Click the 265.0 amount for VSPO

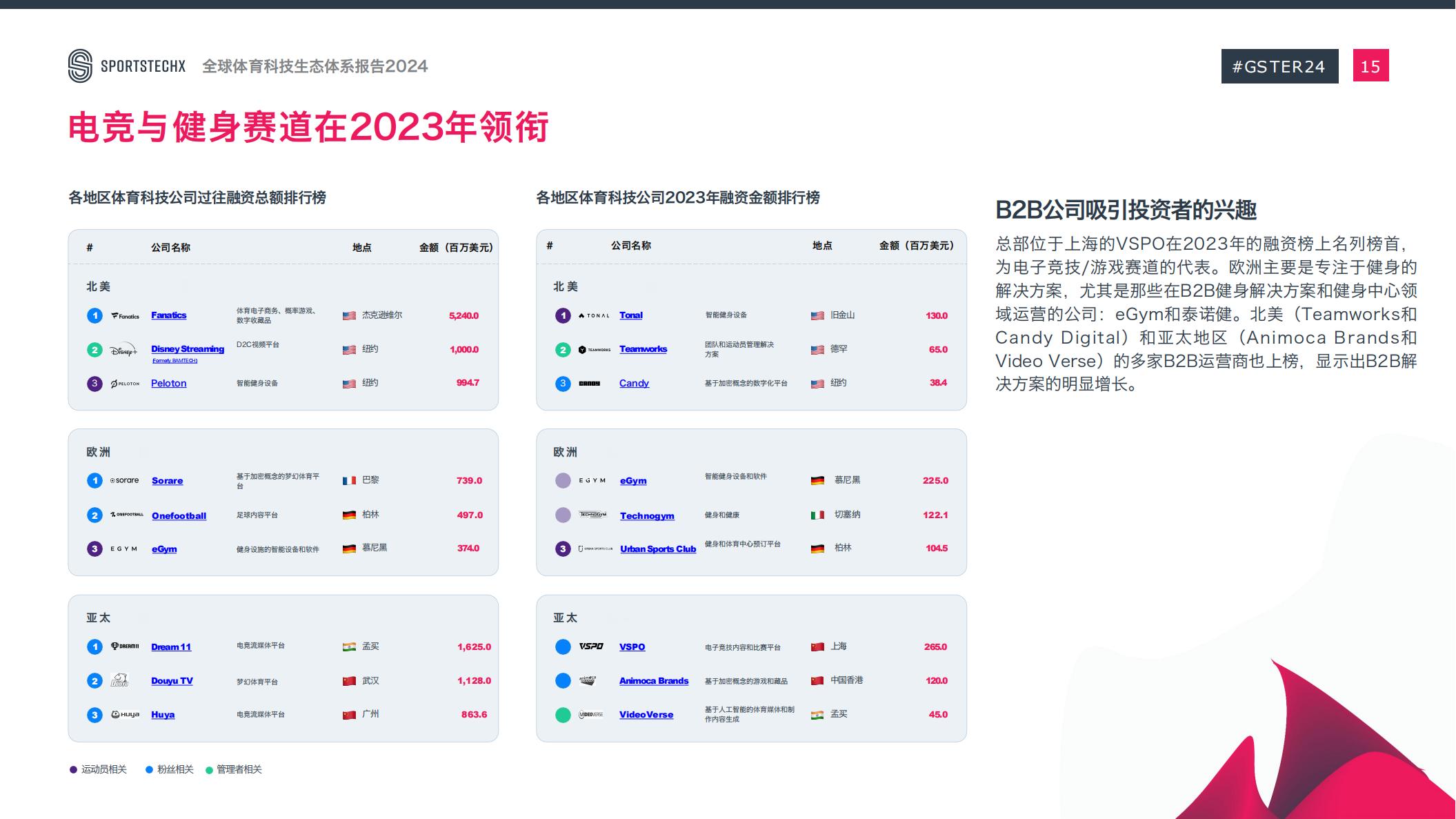pos(936,647)
